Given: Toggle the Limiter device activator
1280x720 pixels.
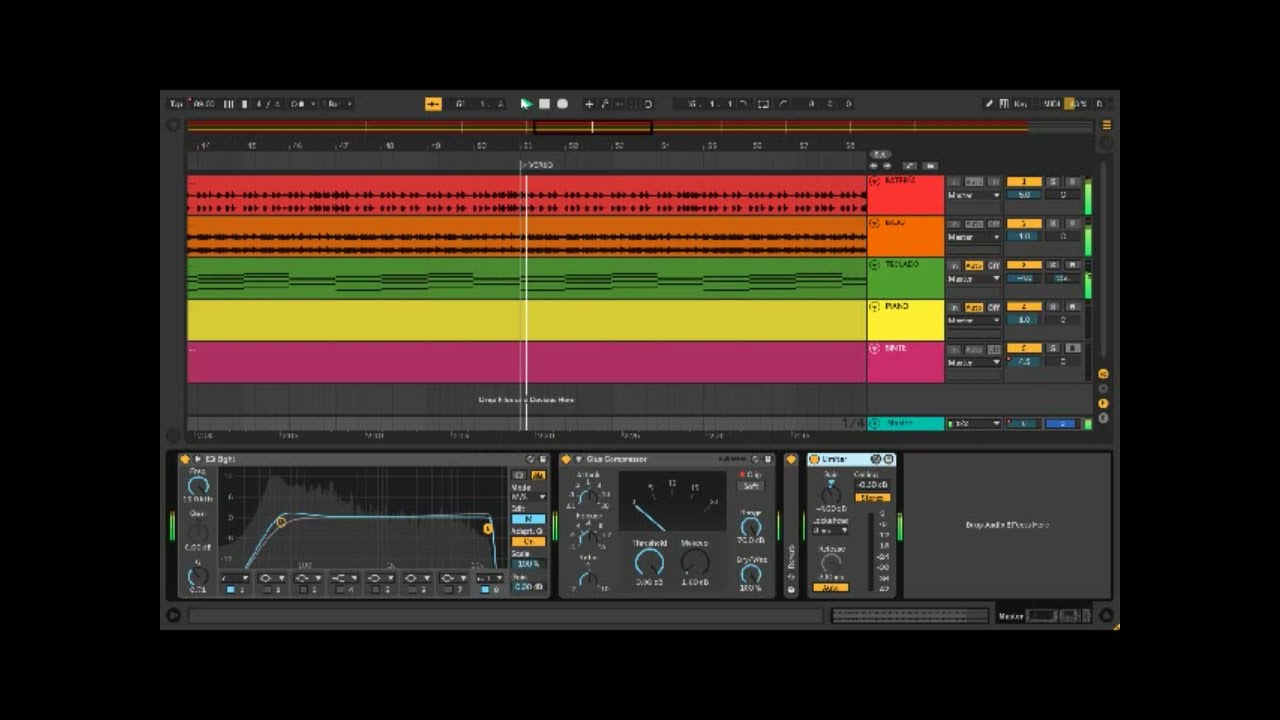Looking at the screenshot, I should click(x=814, y=459).
